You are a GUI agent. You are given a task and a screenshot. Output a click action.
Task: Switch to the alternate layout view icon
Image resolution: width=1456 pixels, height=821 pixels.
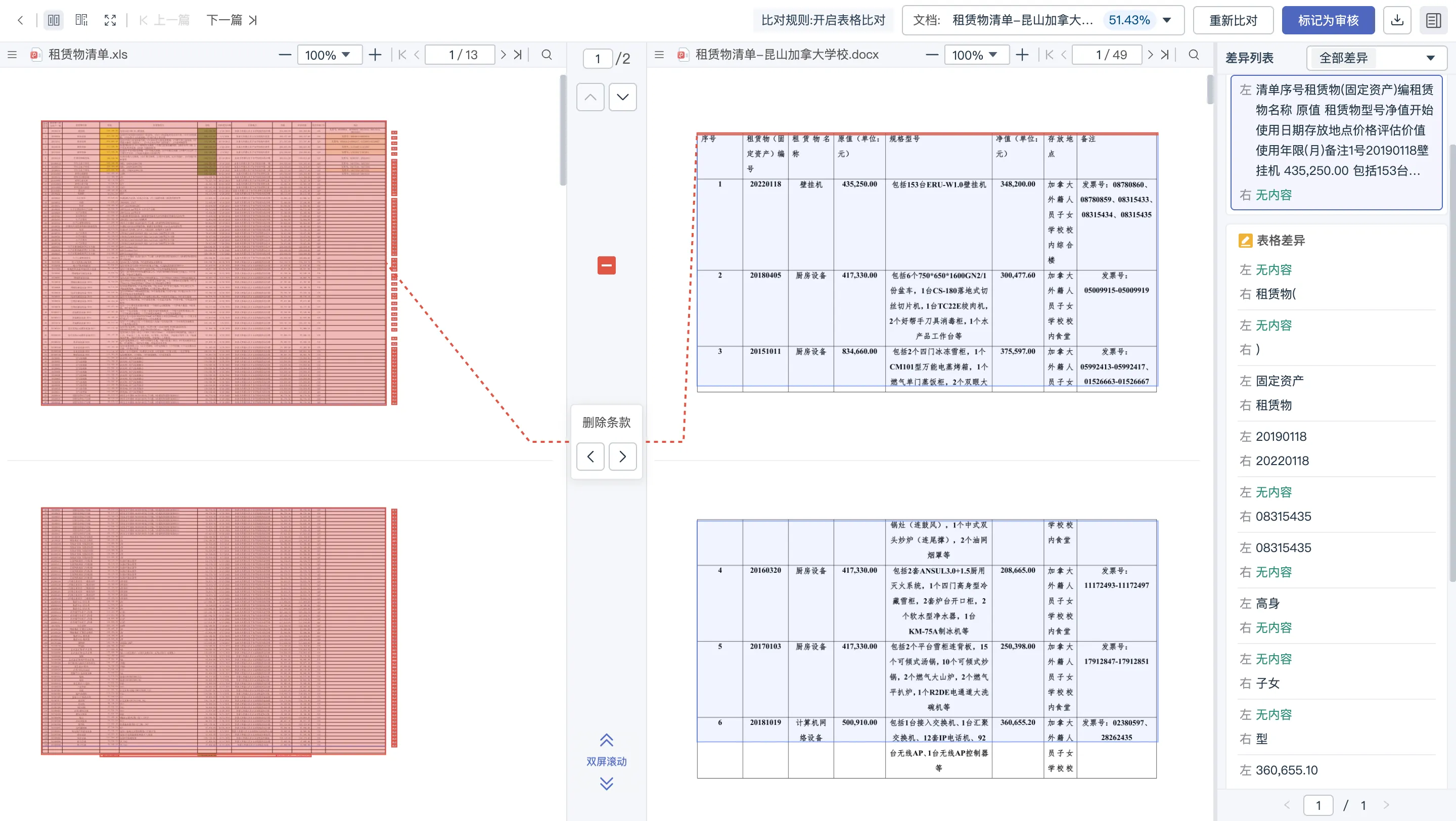(x=81, y=20)
